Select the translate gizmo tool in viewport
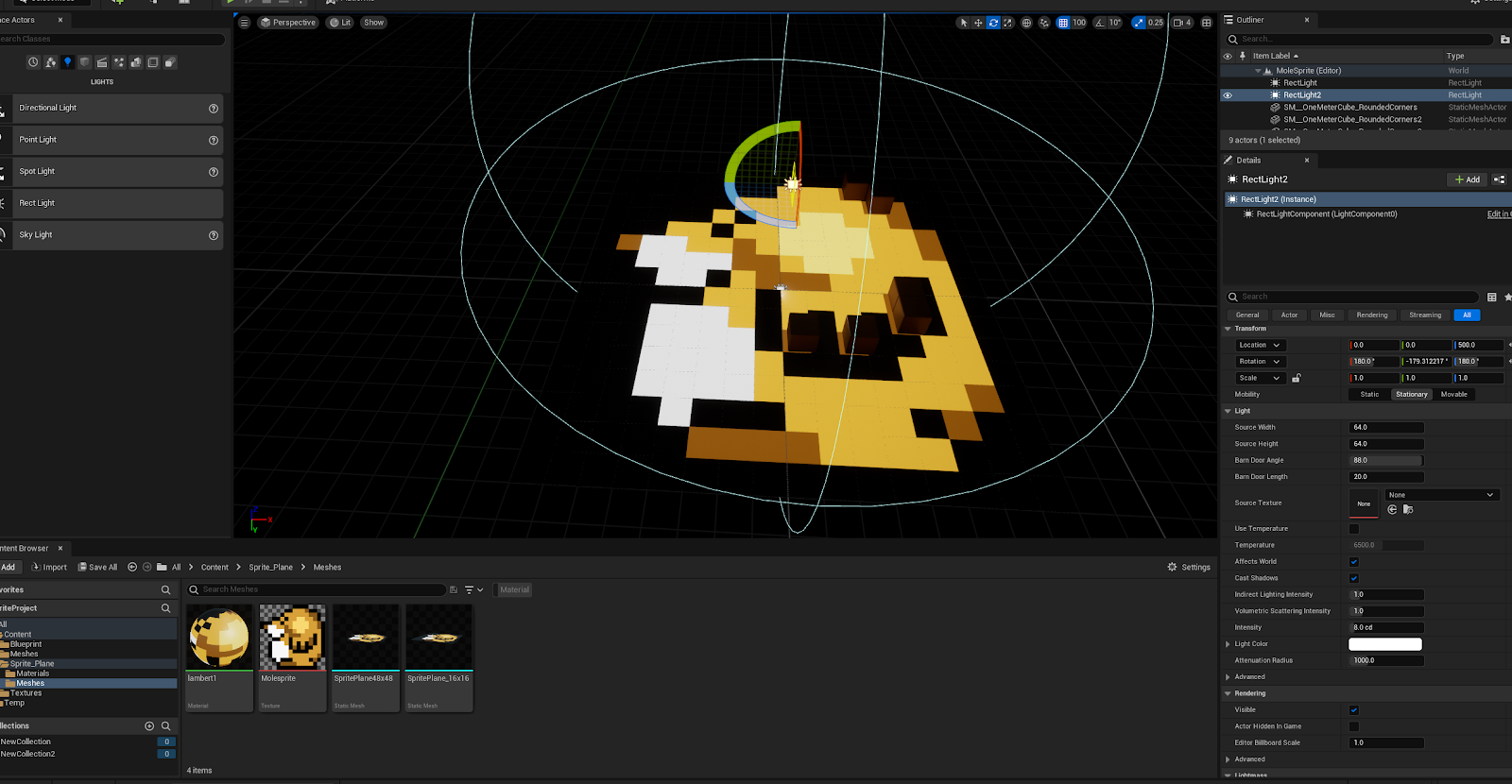The height and width of the screenshot is (784, 1512). pyautogui.click(x=978, y=23)
